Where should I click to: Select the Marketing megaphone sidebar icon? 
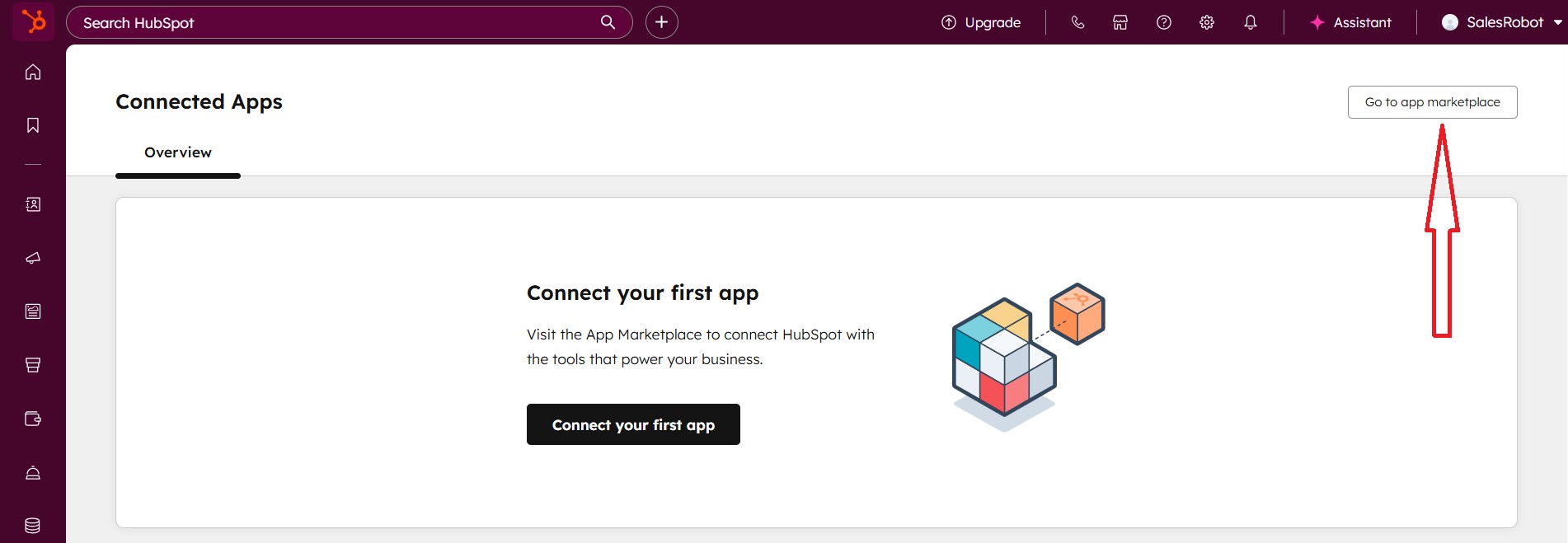point(33,257)
